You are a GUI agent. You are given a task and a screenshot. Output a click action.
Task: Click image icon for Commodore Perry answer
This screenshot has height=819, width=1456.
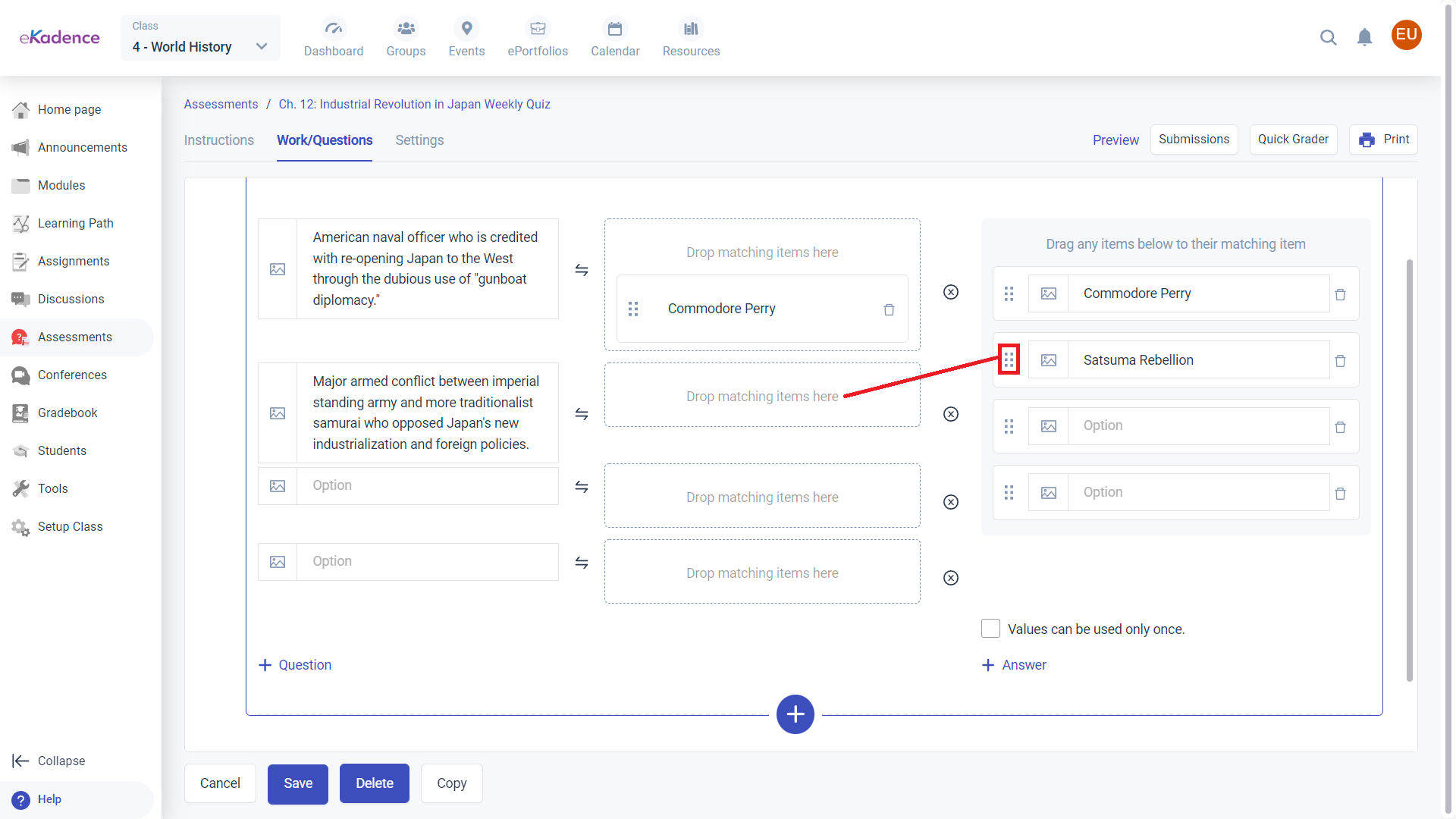point(1048,293)
